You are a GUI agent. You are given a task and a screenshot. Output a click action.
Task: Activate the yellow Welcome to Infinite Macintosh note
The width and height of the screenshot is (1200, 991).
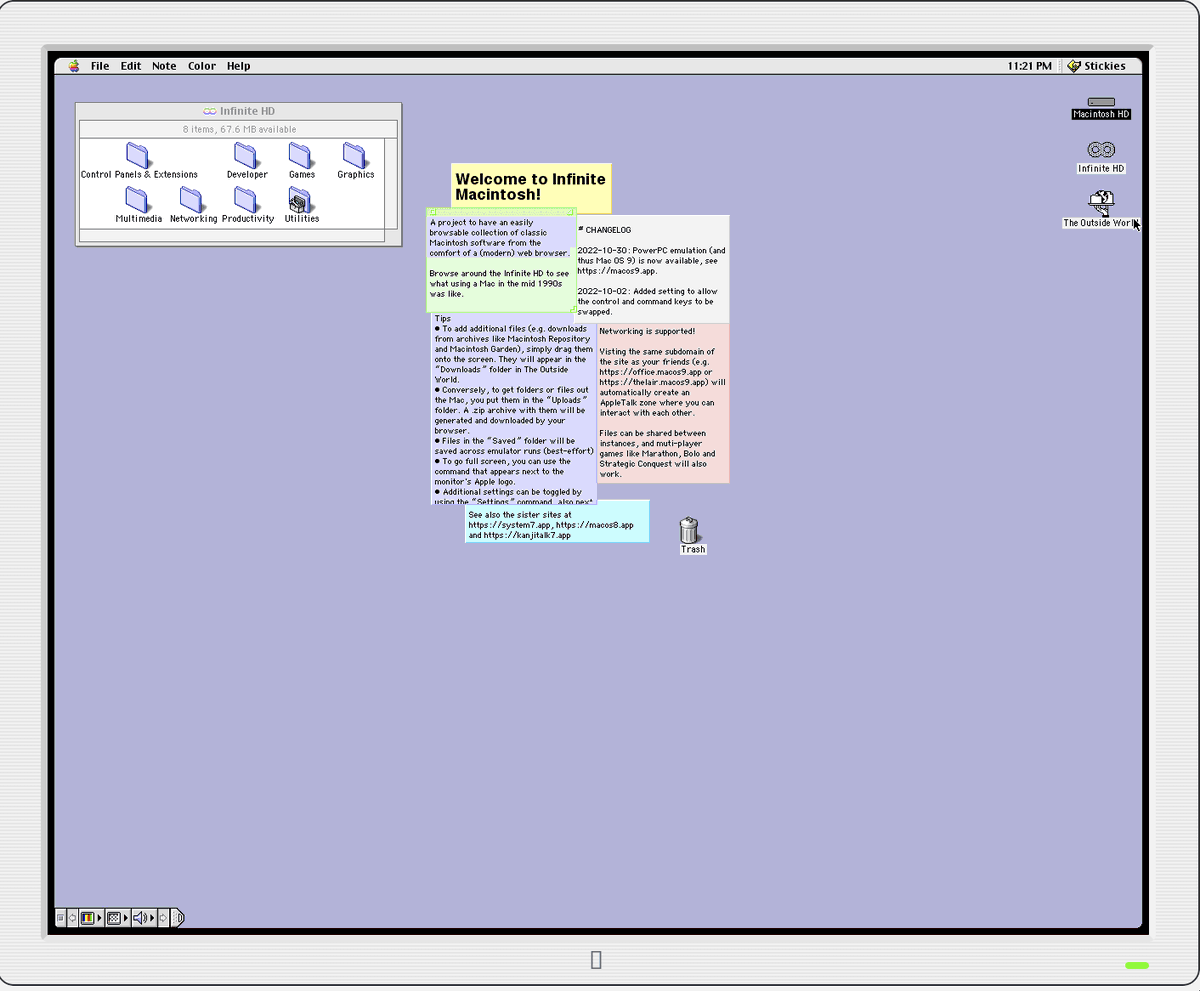[x=531, y=186]
